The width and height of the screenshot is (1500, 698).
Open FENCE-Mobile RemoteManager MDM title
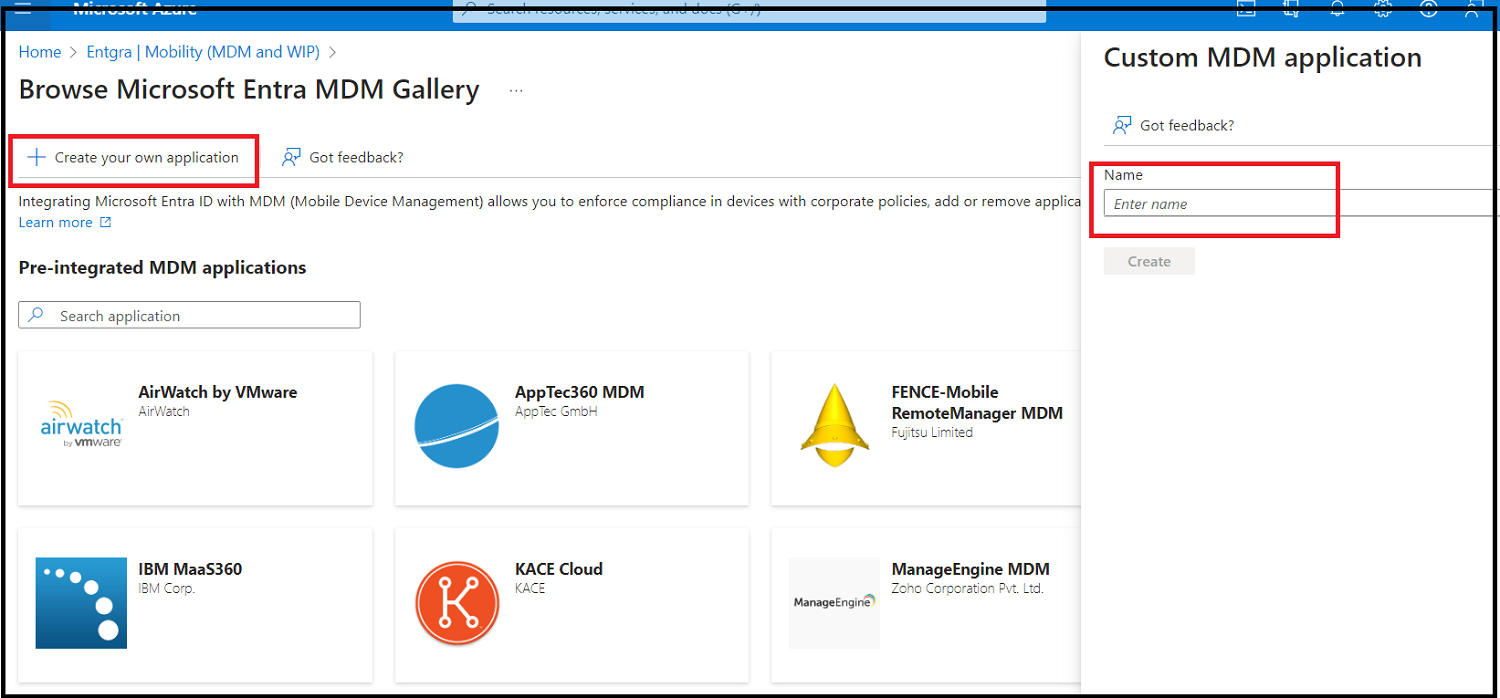coord(977,402)
